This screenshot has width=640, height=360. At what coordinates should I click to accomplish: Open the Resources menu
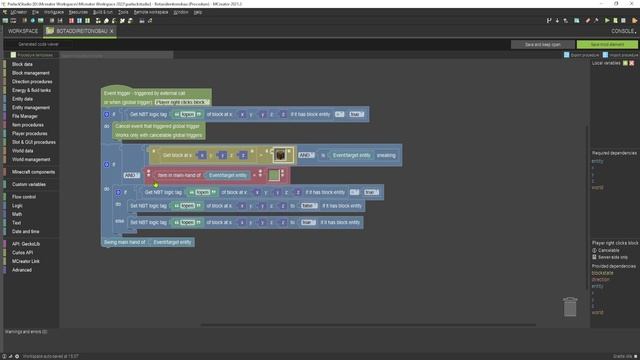tap(78, 12)
